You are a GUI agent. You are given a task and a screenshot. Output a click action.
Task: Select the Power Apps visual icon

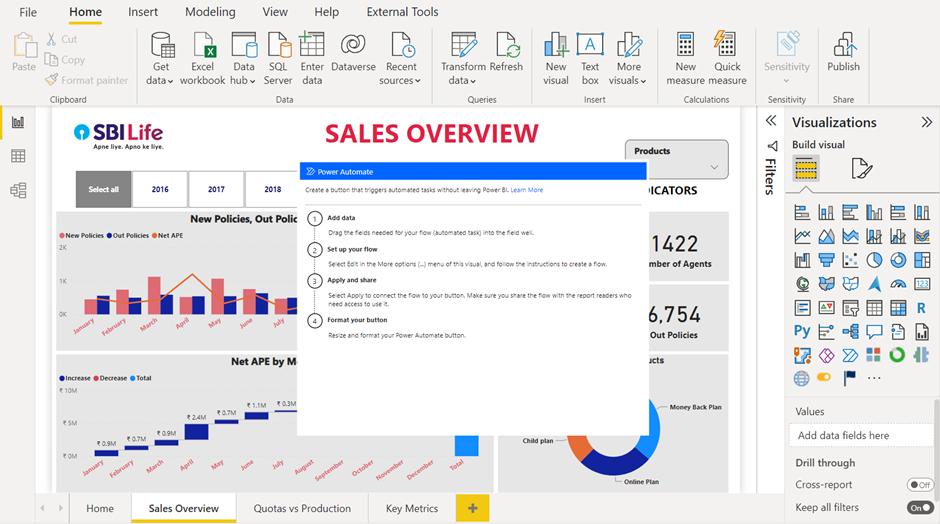[826, 356]
